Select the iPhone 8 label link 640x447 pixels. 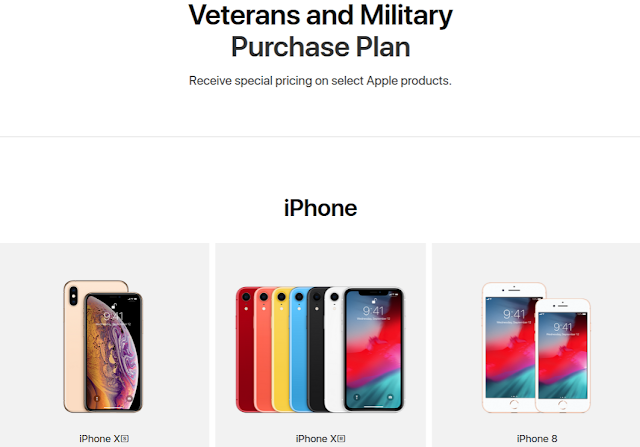pyautogui.click(x=537, y=438)
